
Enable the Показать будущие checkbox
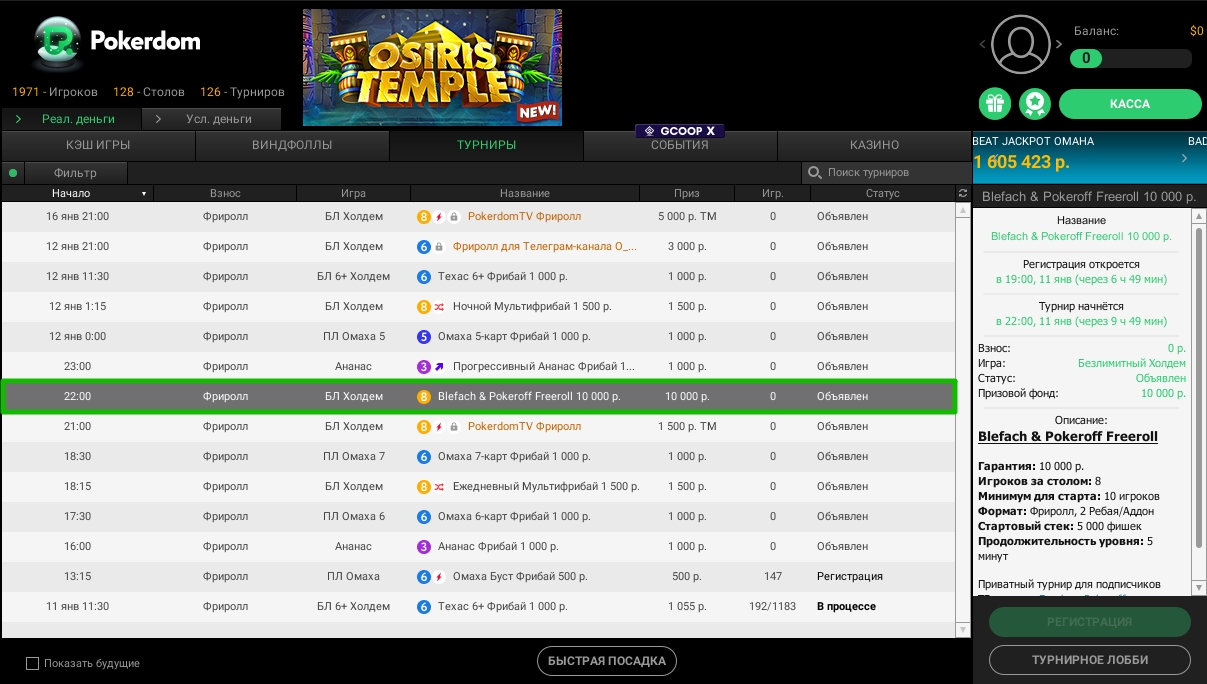[32, 663]
